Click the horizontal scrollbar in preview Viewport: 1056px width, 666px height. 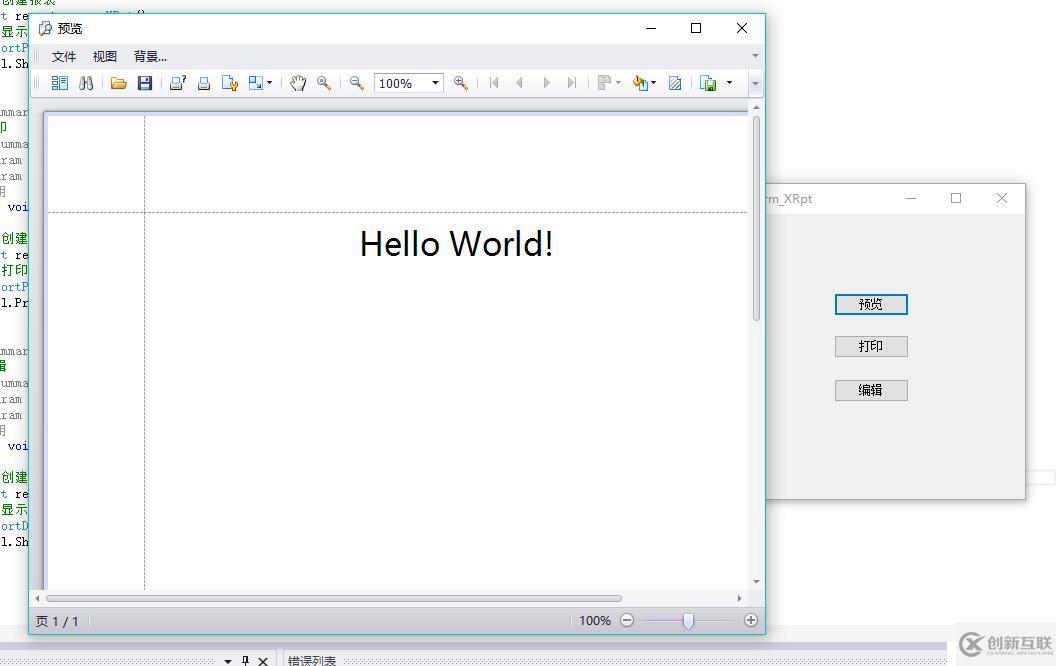click(333, 598)
